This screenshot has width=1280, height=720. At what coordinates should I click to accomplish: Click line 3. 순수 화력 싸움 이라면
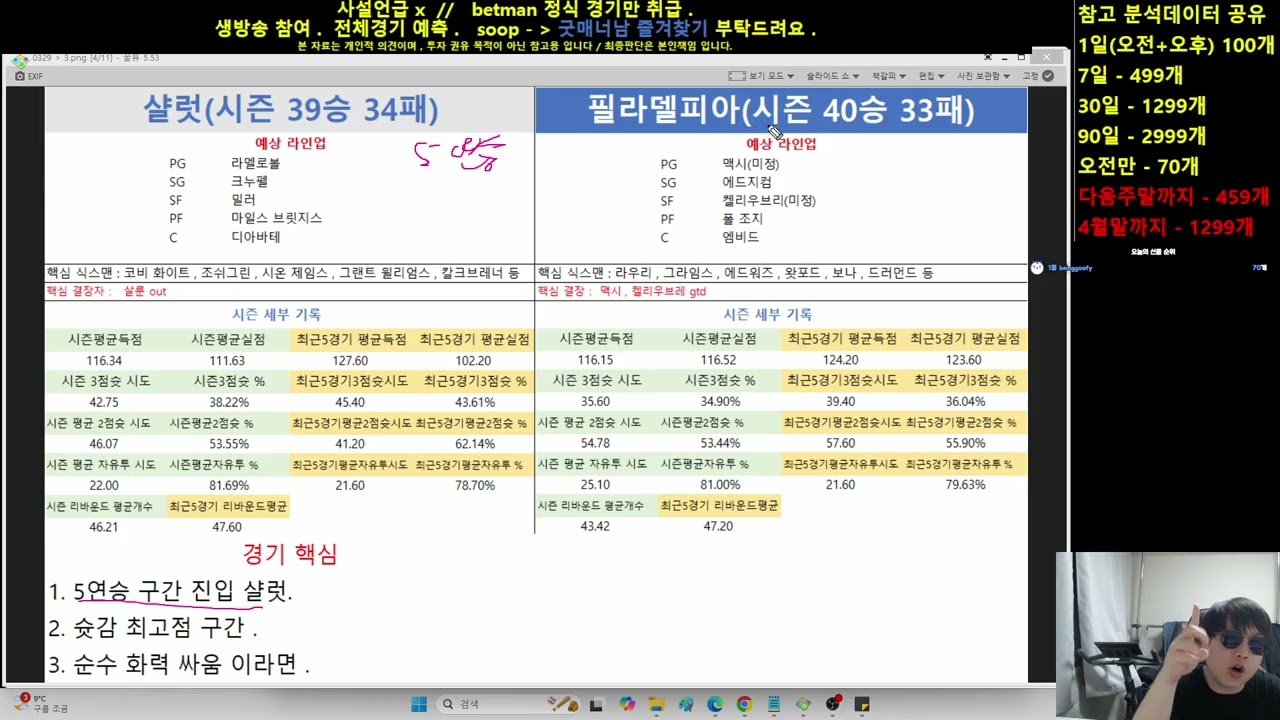[179, 664]
